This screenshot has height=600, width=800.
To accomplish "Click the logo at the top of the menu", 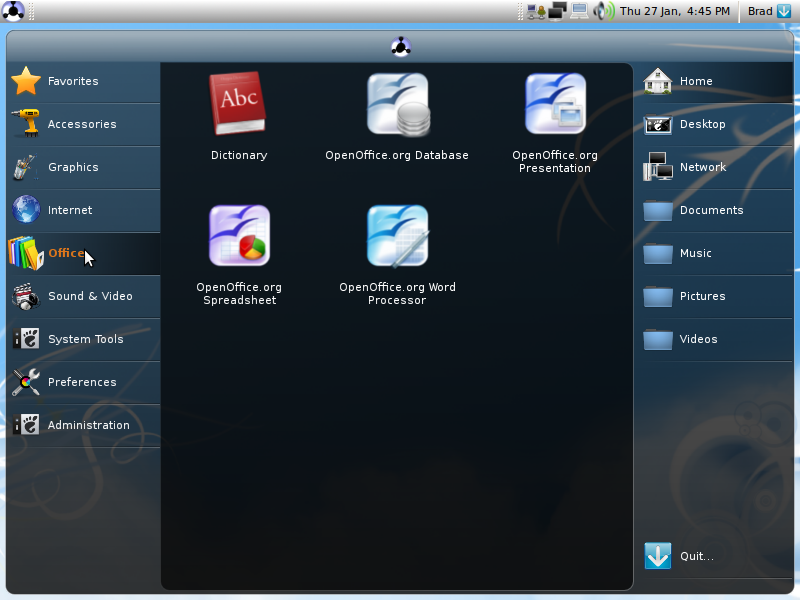I will pos(401,47).
